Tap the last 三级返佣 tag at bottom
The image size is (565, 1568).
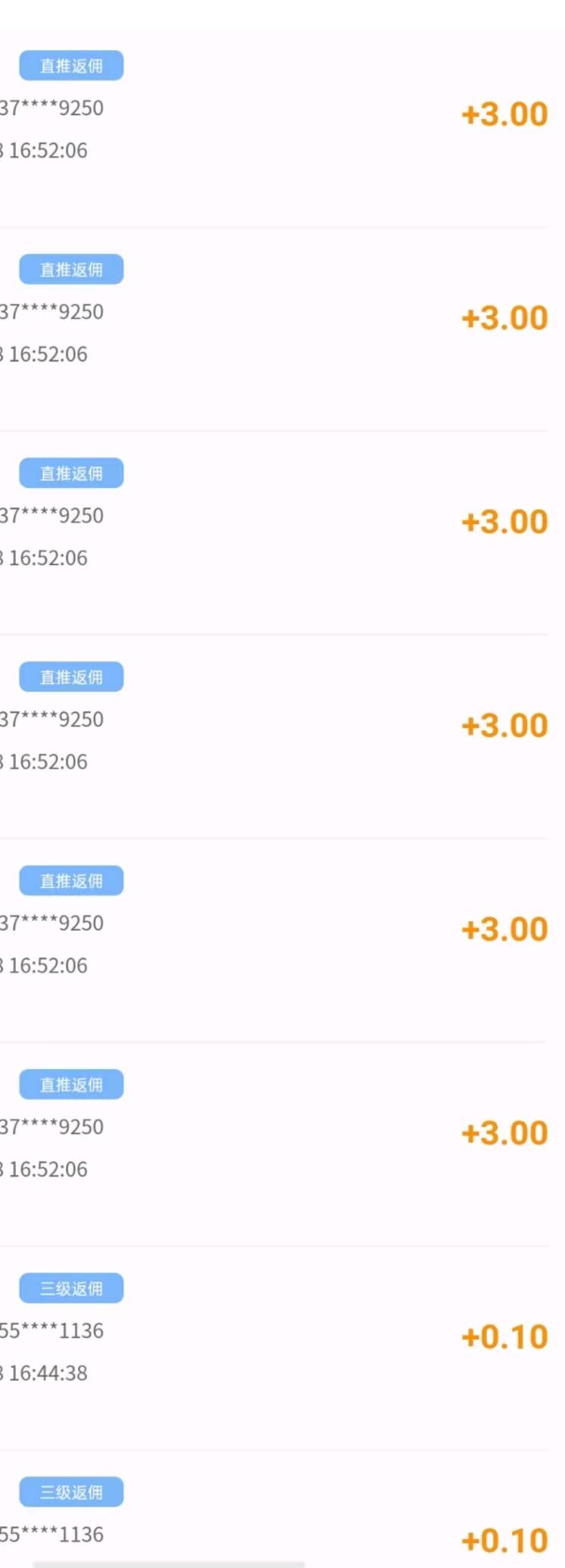pyautogui.click(x=71, y=1492)
